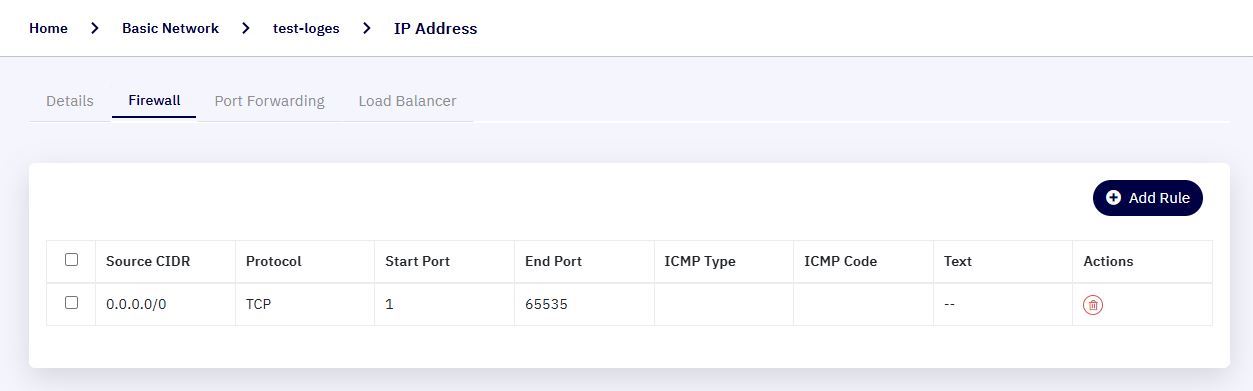Click the chevron after Home breadcrumb
Viewport: 1253px width, 391px height.
(95, 28)
